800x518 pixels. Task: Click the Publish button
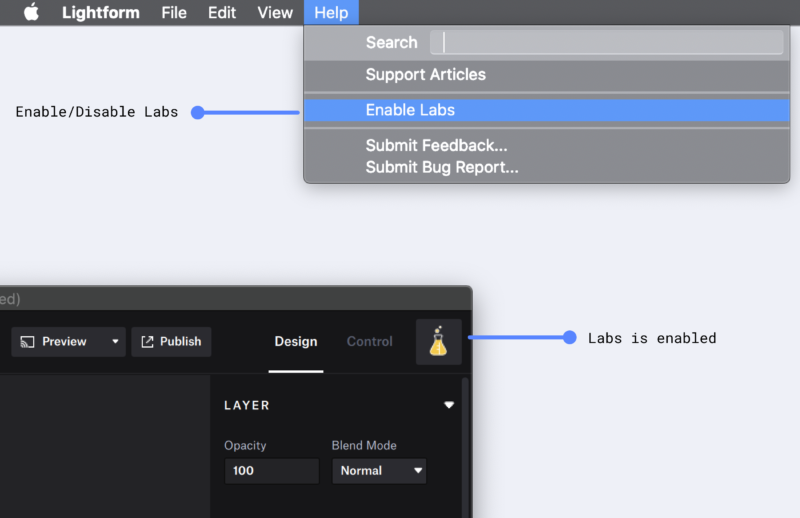click(x=171, y=342)
